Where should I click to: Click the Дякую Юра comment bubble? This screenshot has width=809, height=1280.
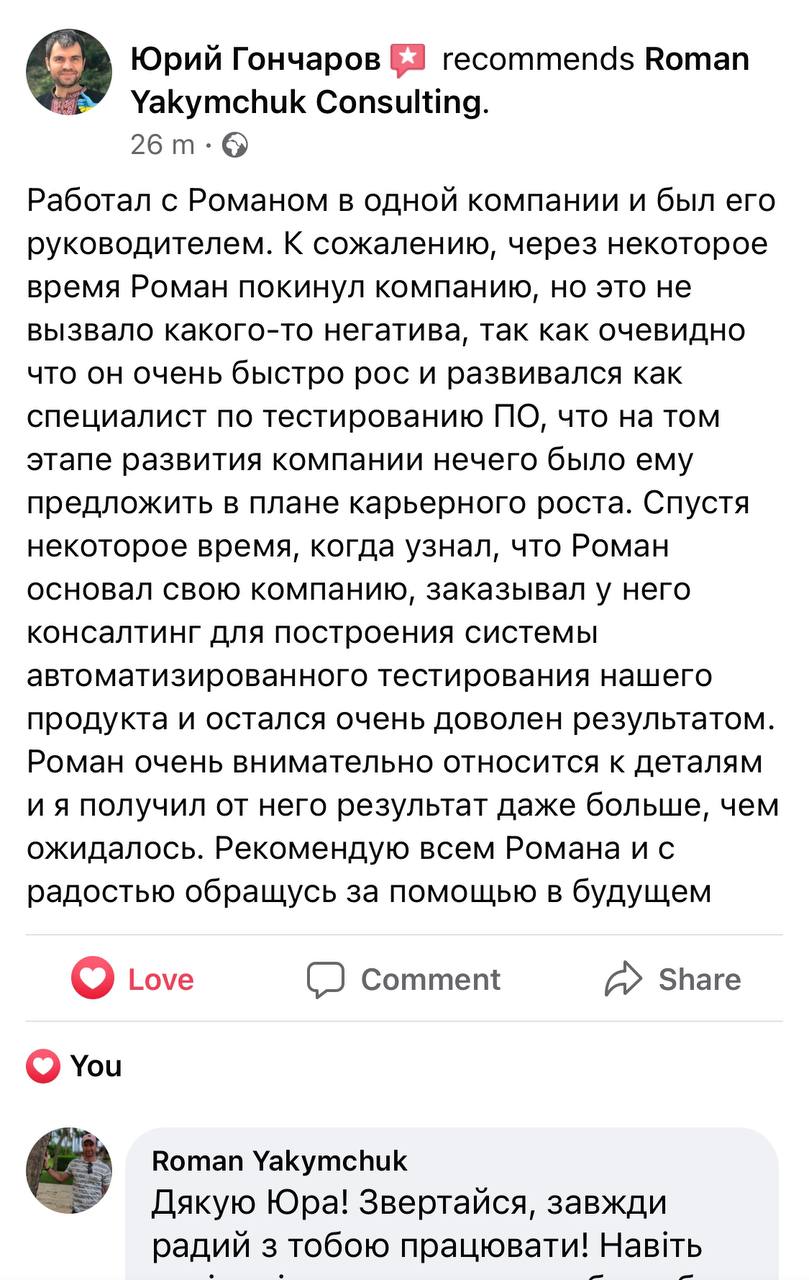452,1205
